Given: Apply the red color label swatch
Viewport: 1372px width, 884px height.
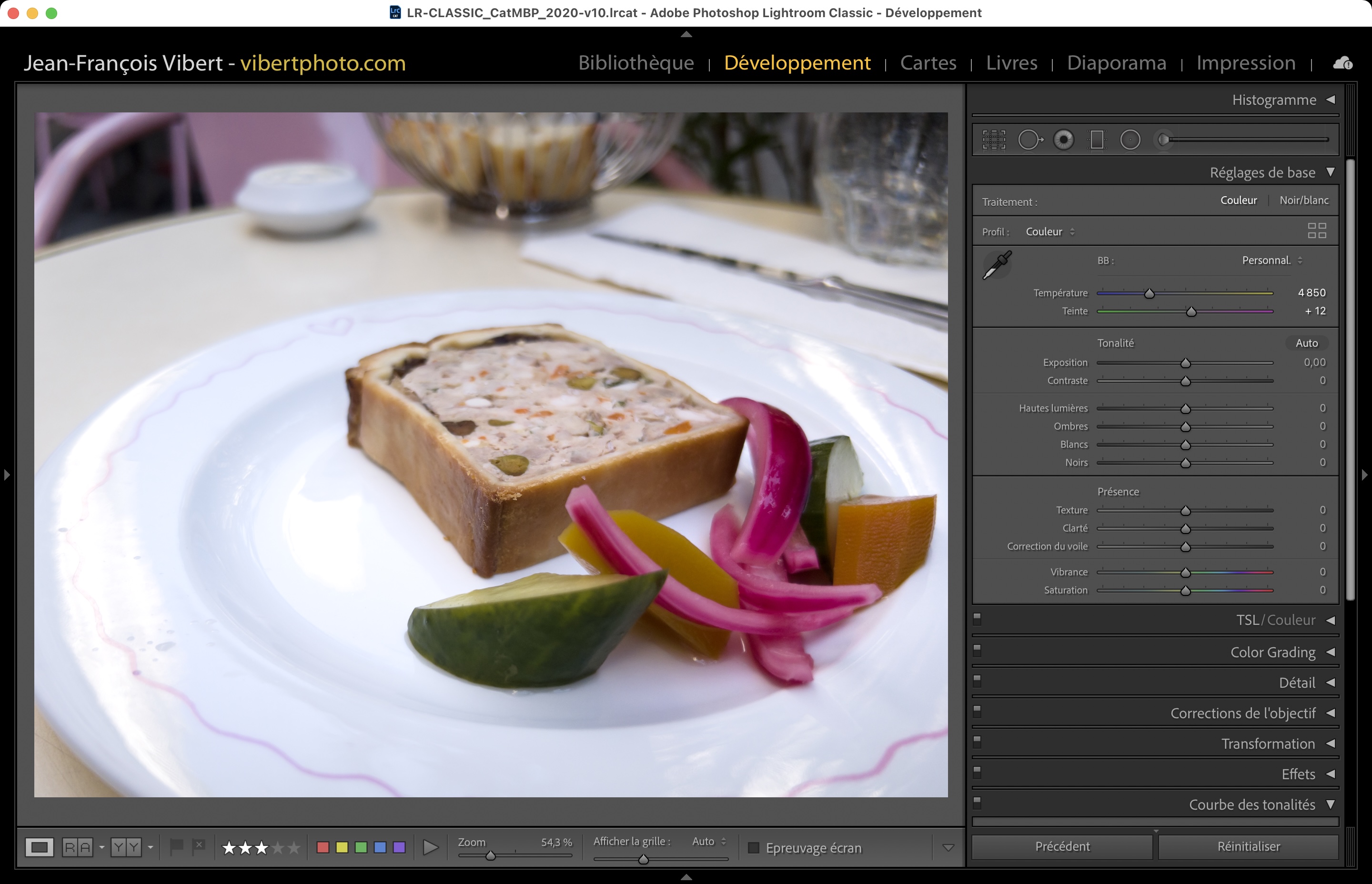Looking at the screenshot, I should coord(323,847).
